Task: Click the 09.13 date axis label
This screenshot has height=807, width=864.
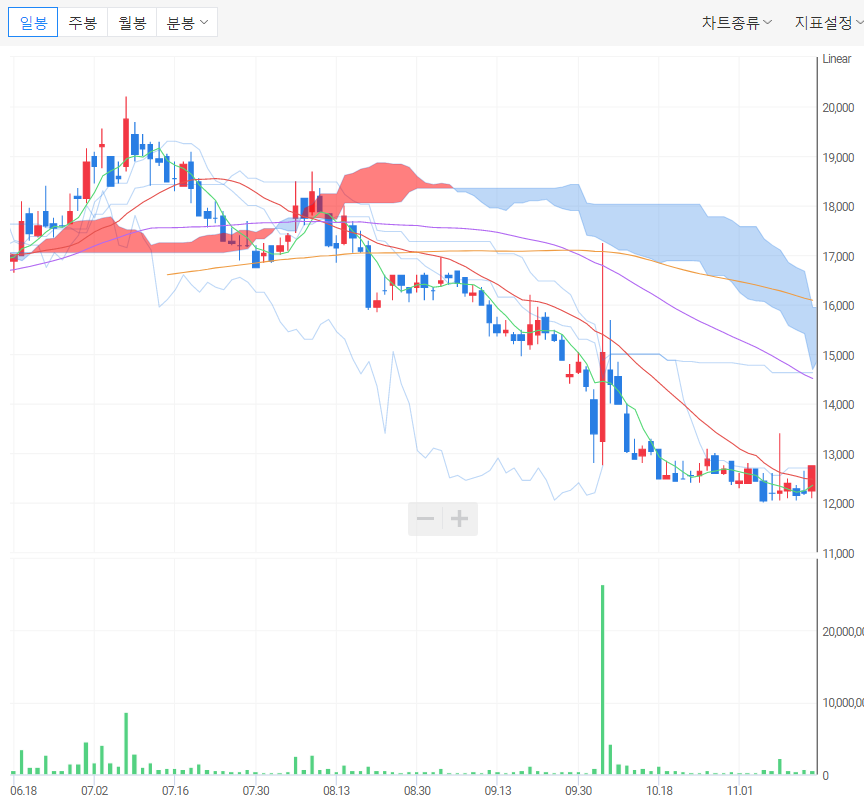Action: (x=498, y=790)
